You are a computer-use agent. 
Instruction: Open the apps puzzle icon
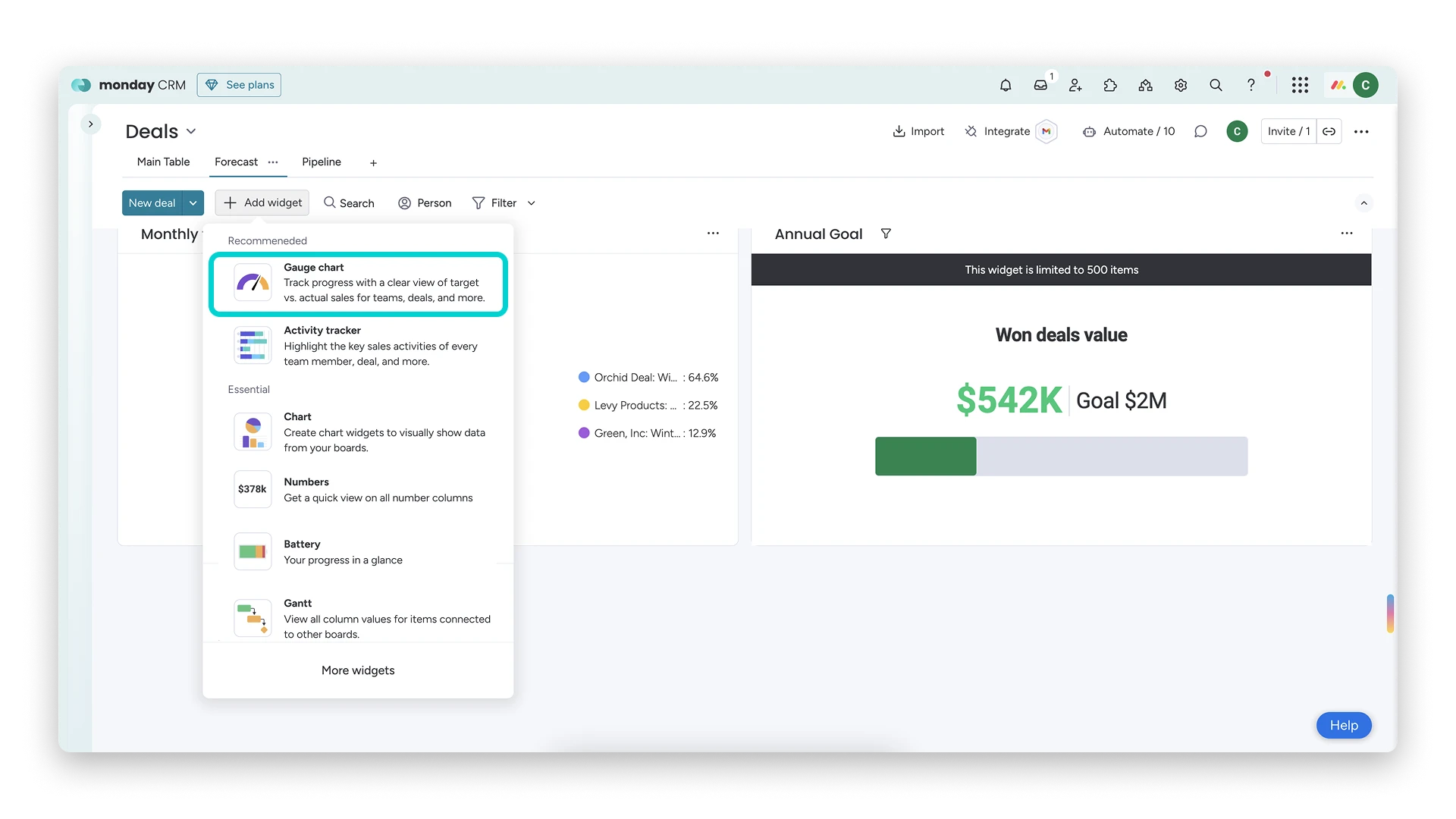click(x=1110, y=86)
